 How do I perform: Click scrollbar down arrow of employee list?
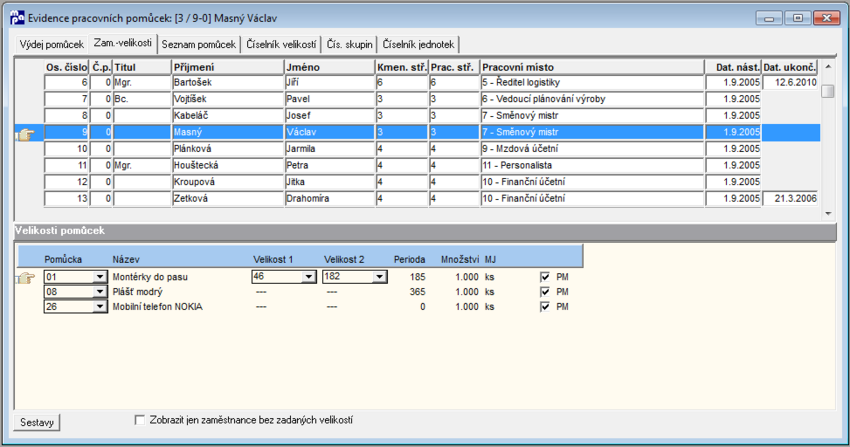828,213
